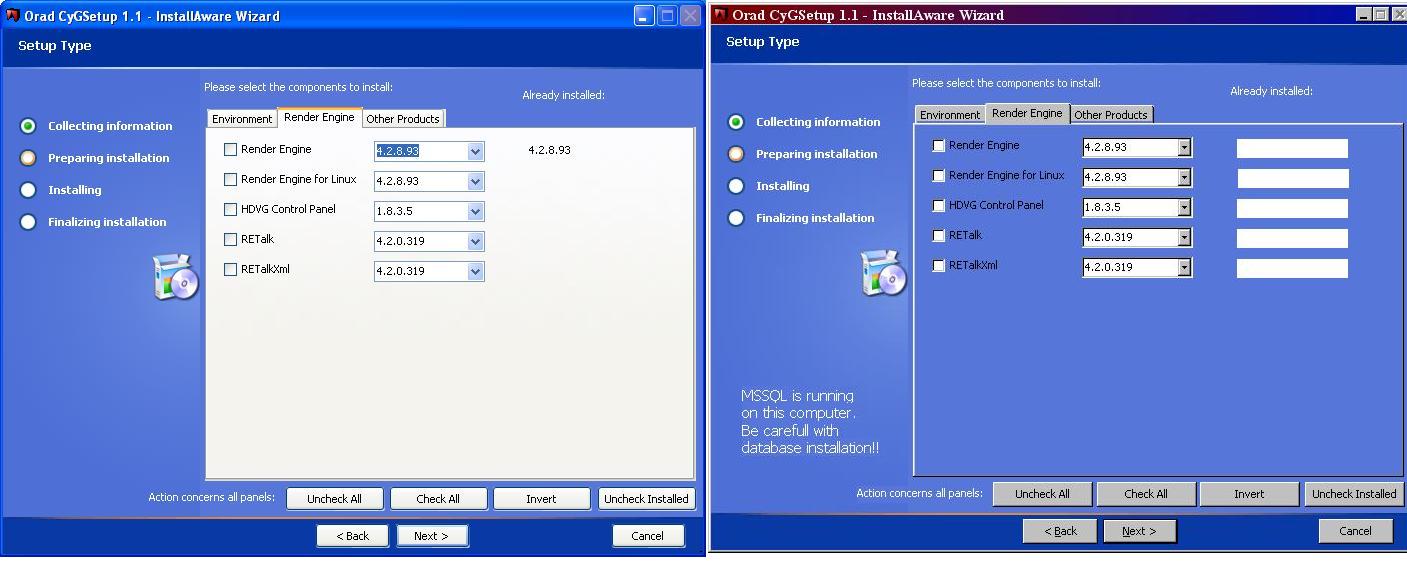The image size is (1407, 562).
Task: Switch to Environment tab in right window
Action: 950,115
